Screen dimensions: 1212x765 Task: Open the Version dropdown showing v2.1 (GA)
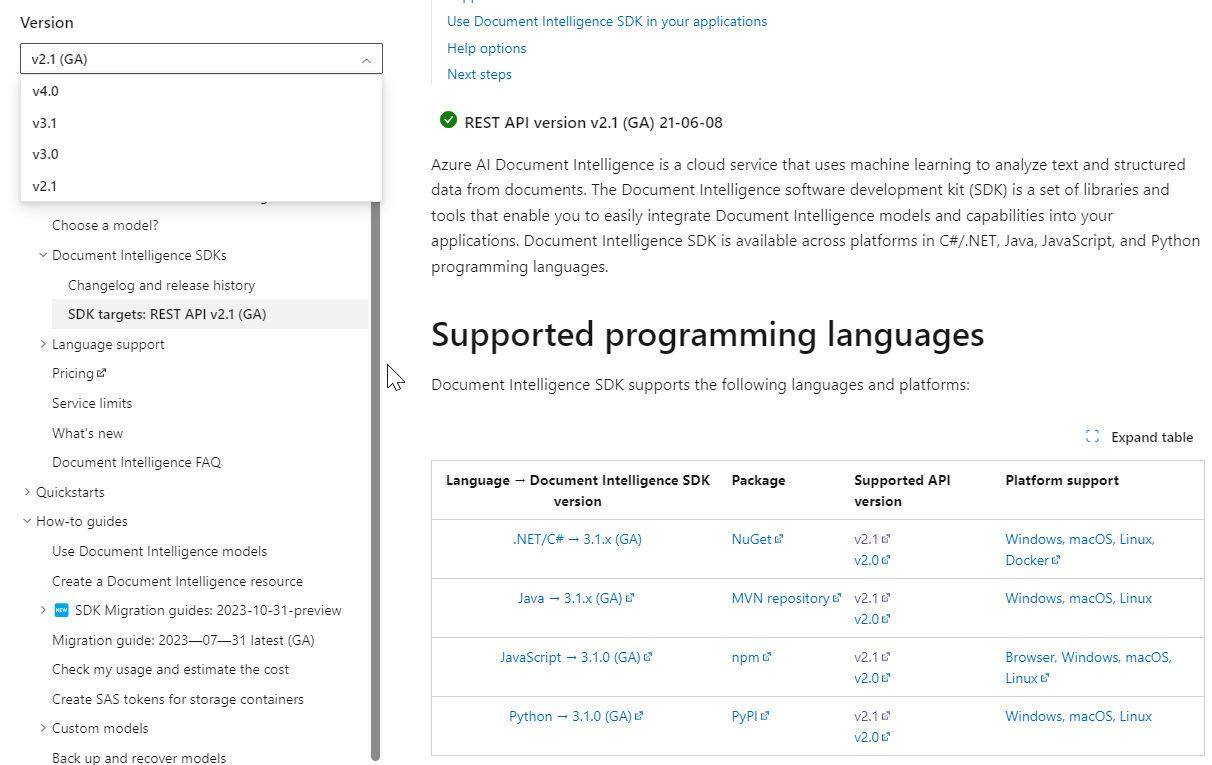click(x=201, y=59)
